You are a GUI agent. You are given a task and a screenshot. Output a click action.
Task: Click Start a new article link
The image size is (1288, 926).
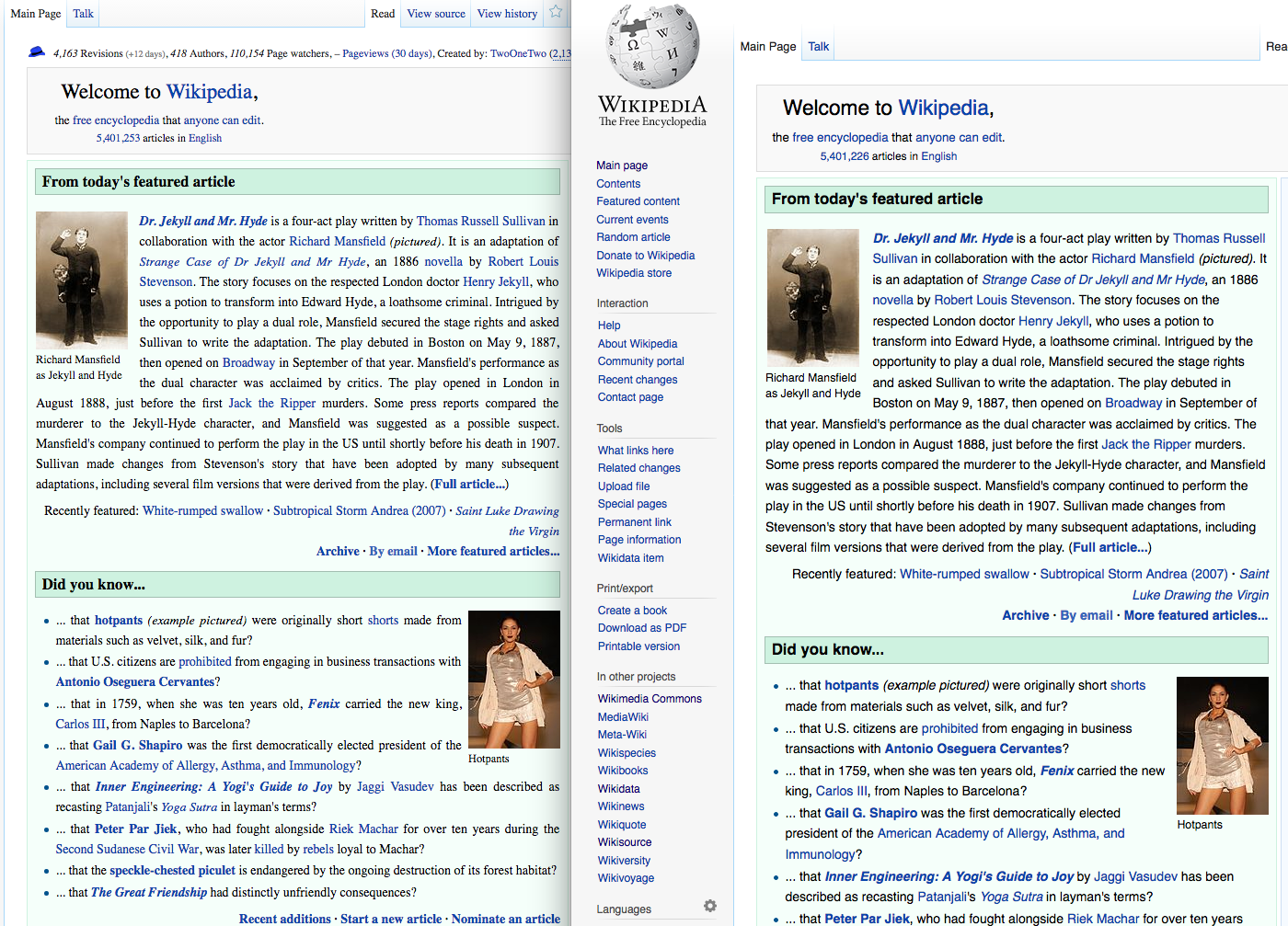click(391, 919)
